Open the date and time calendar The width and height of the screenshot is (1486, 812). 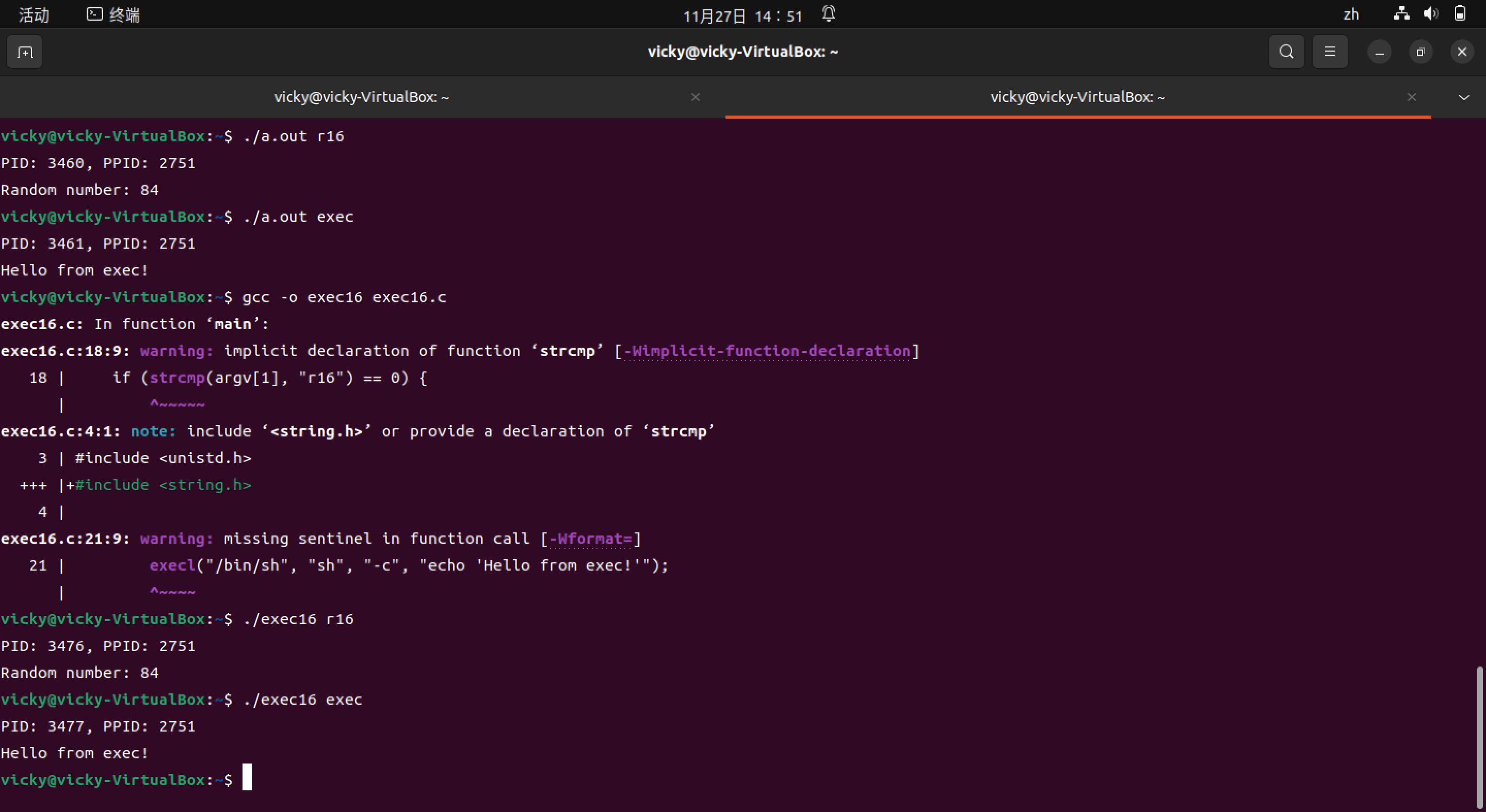(x=742, y=15)
